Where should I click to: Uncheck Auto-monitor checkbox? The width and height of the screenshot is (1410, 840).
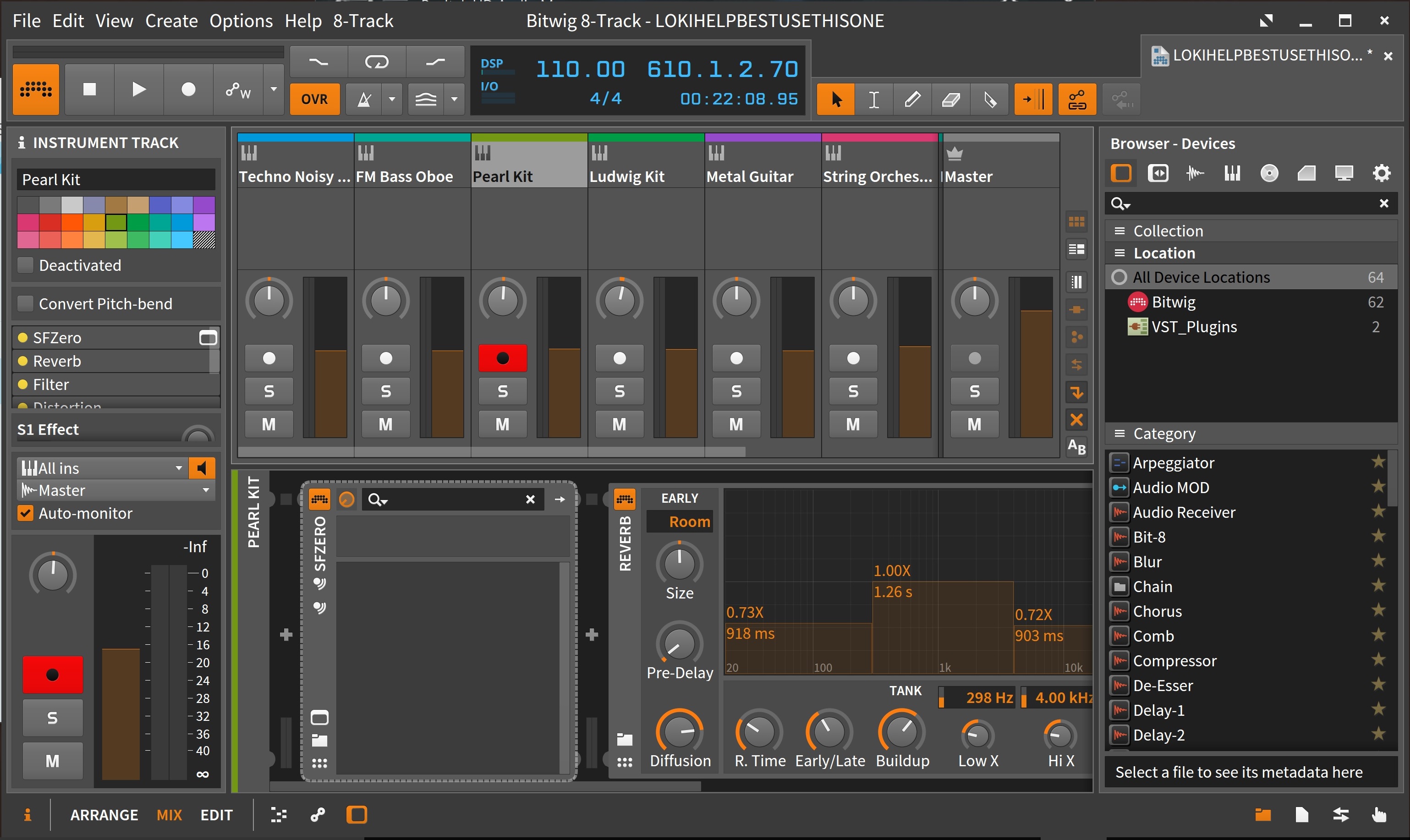click(26, 513)
